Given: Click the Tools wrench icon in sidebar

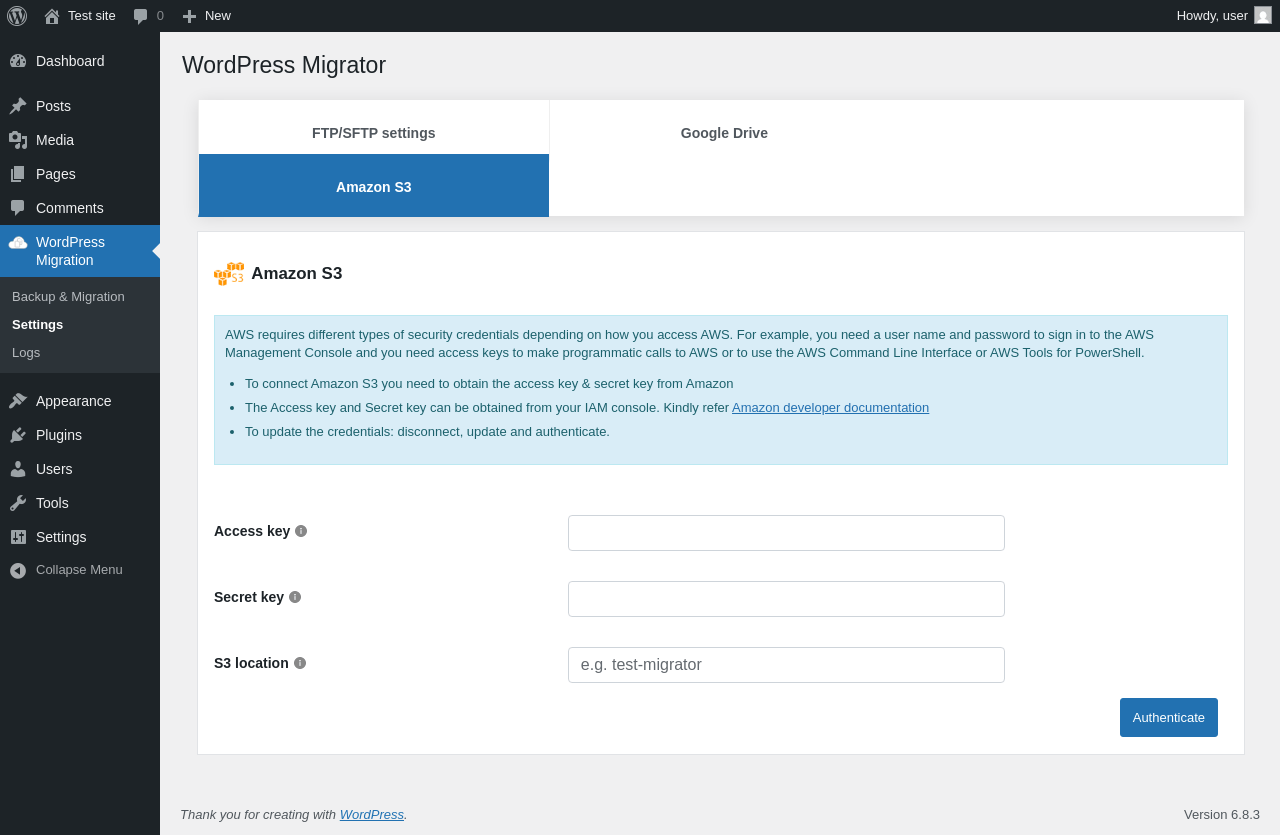Looking at the screenshot, I should point(18,503).
